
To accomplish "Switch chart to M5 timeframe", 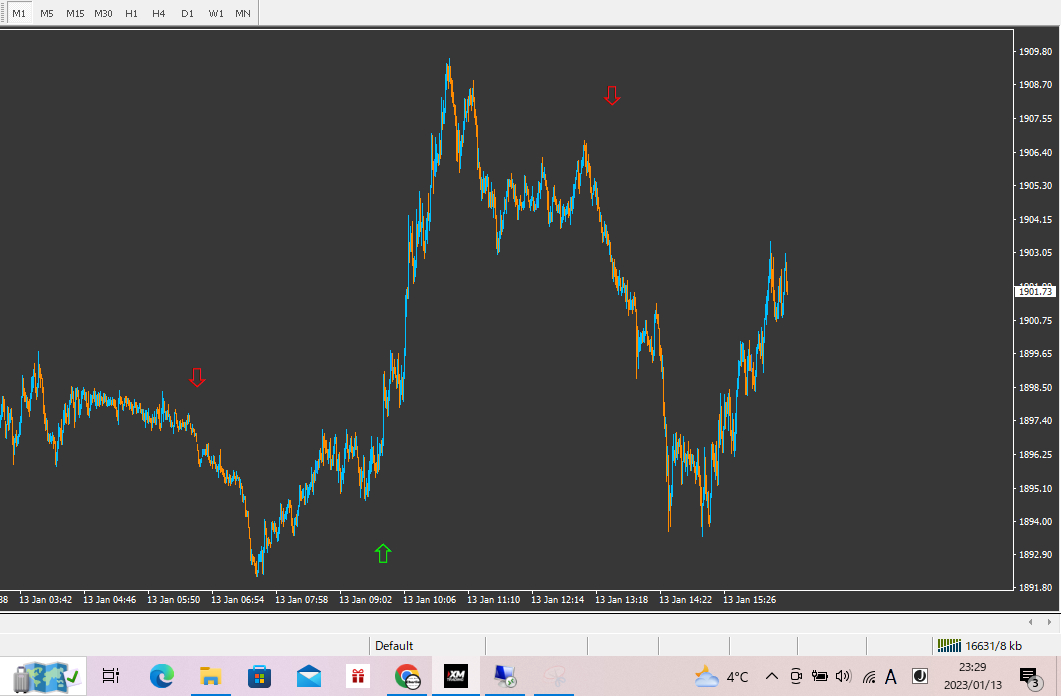I will [x=47, y=14].
